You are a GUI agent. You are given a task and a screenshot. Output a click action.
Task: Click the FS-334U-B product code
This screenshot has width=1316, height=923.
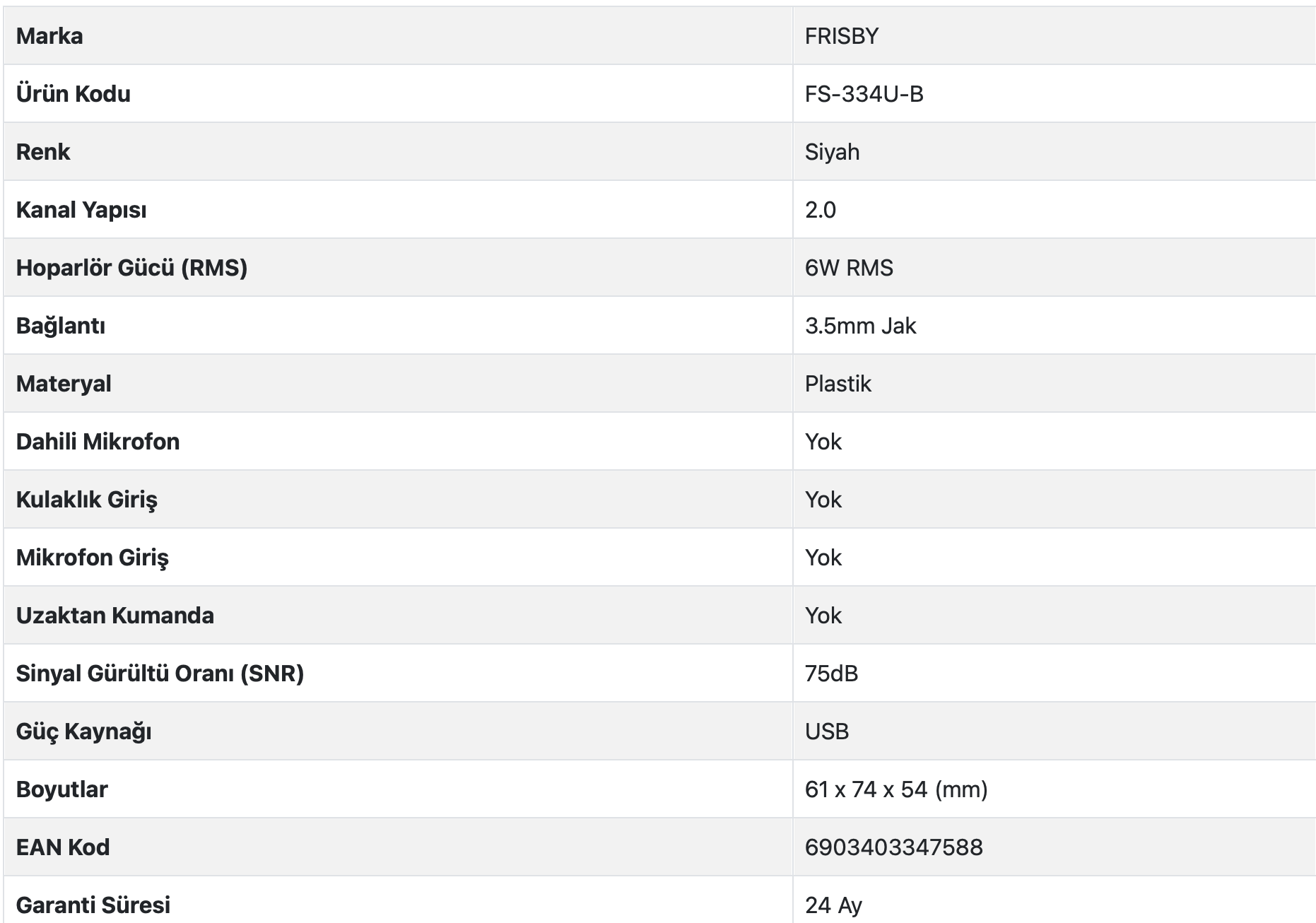pyautogui.click(x=864, y=94)
